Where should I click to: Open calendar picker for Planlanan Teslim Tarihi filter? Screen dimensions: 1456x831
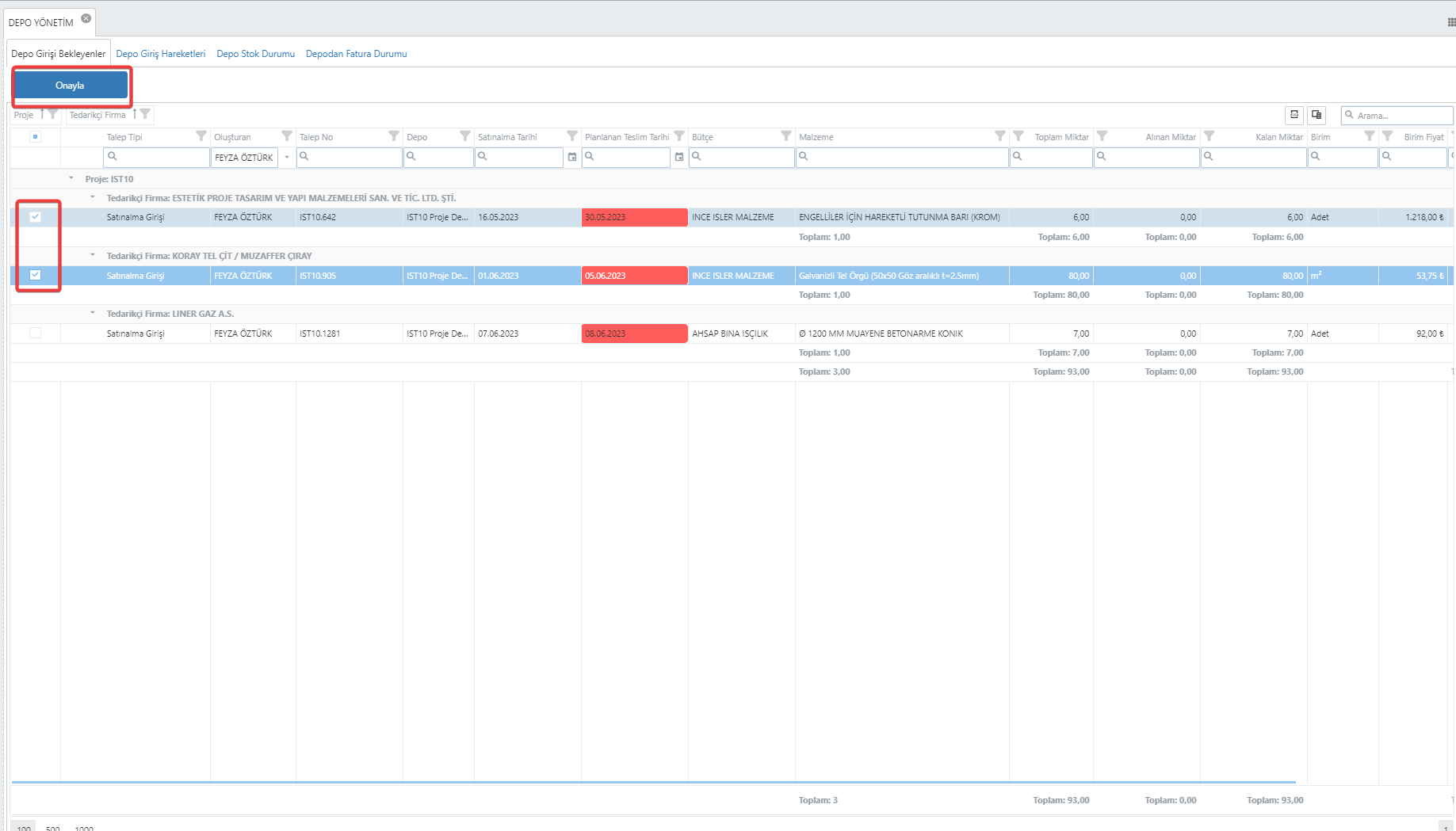pos(679,157)
